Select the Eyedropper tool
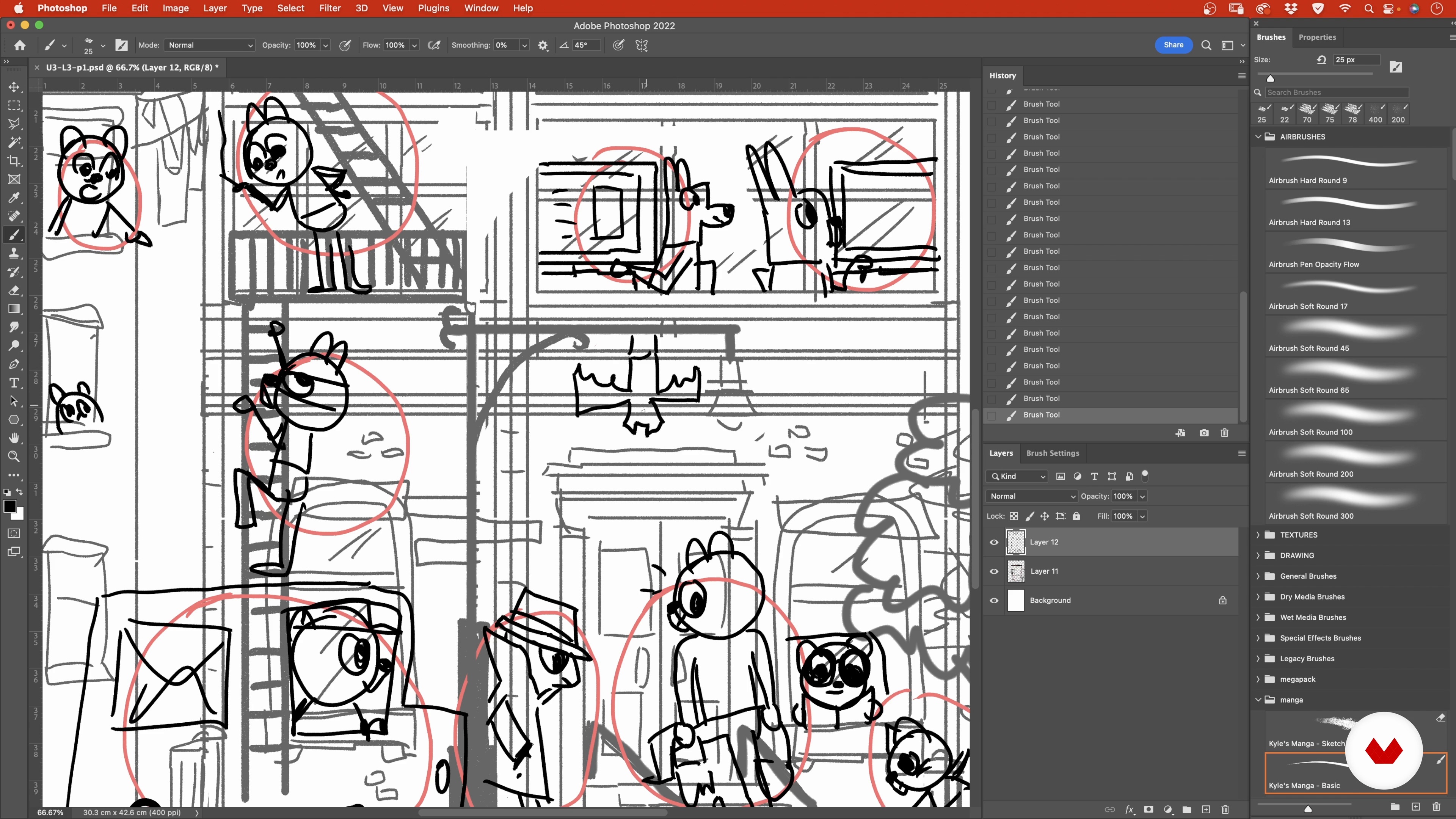1456x819 pixels. point(14,198)
